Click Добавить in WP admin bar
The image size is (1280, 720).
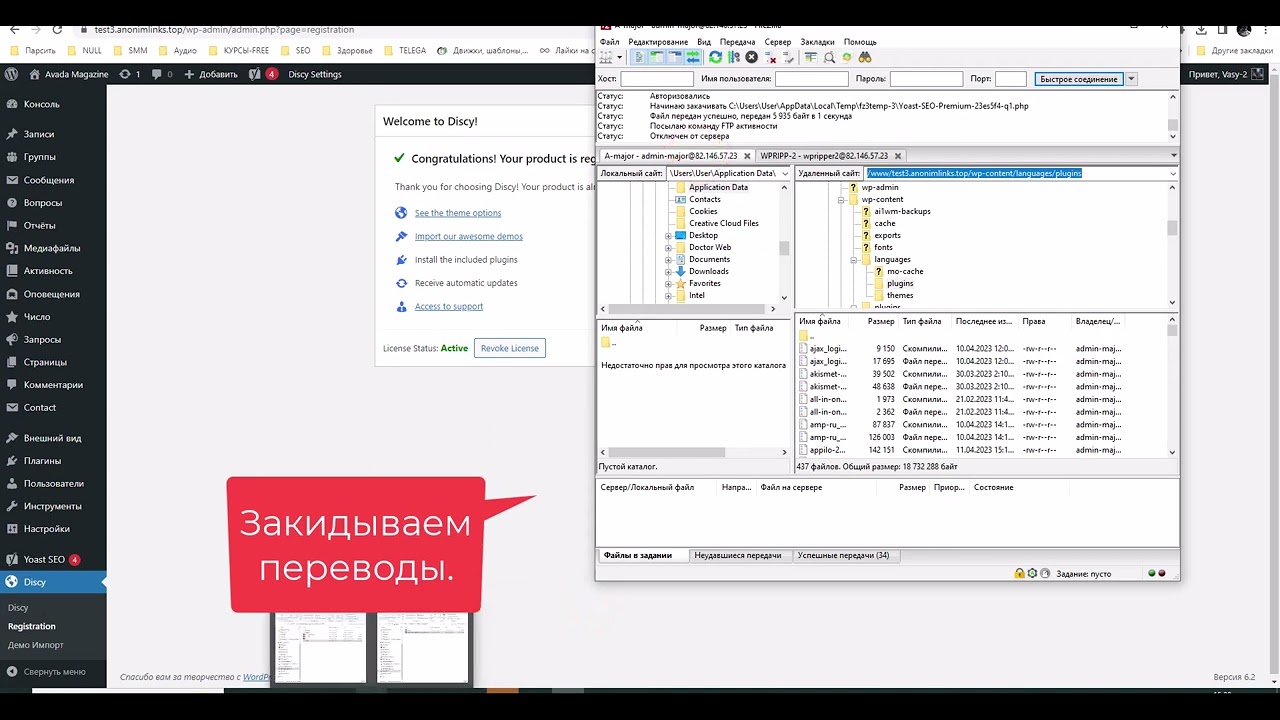[211, 74]
